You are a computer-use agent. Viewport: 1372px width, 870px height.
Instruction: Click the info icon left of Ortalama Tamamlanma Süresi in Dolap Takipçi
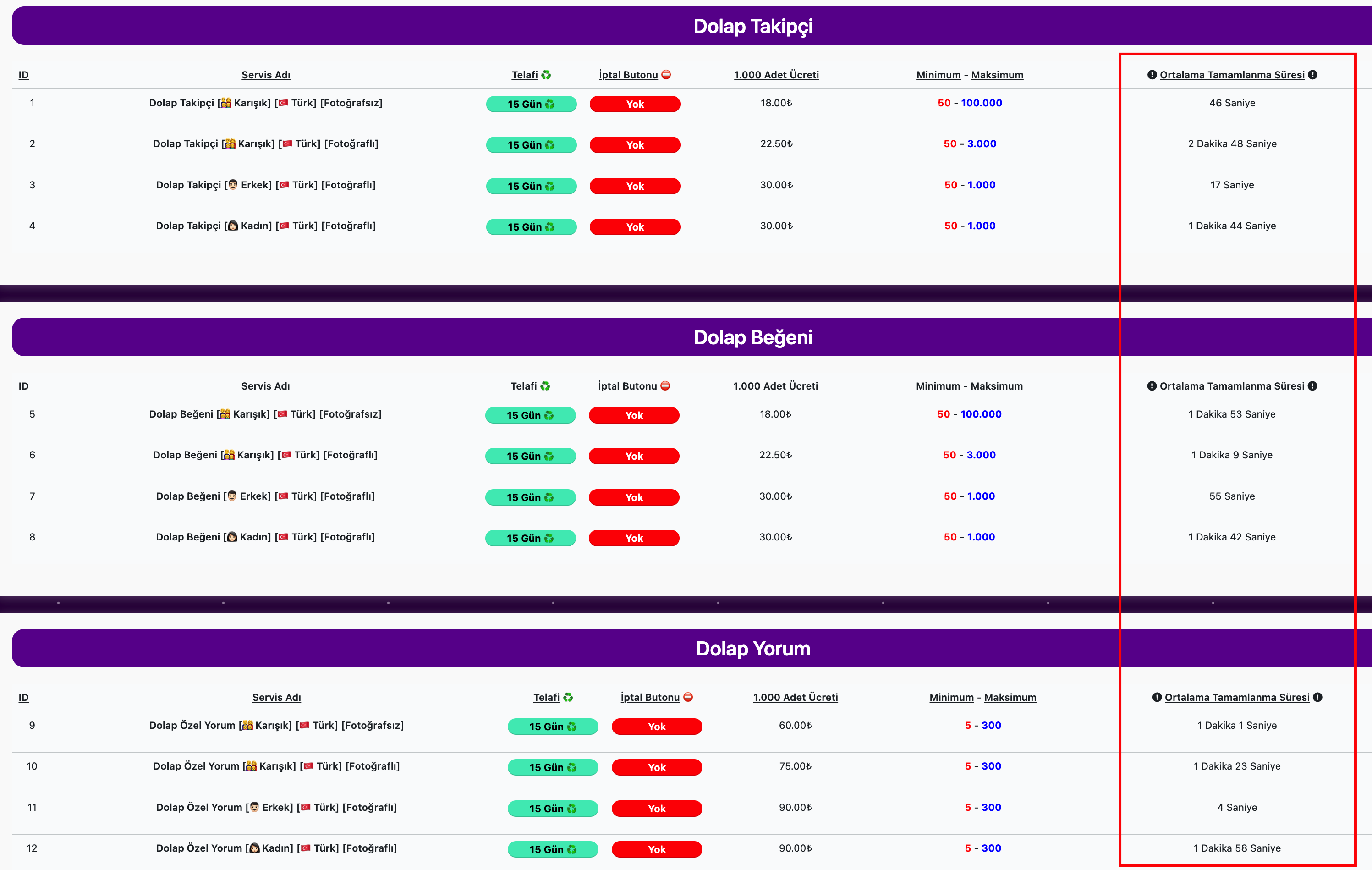click(1152, 75)
